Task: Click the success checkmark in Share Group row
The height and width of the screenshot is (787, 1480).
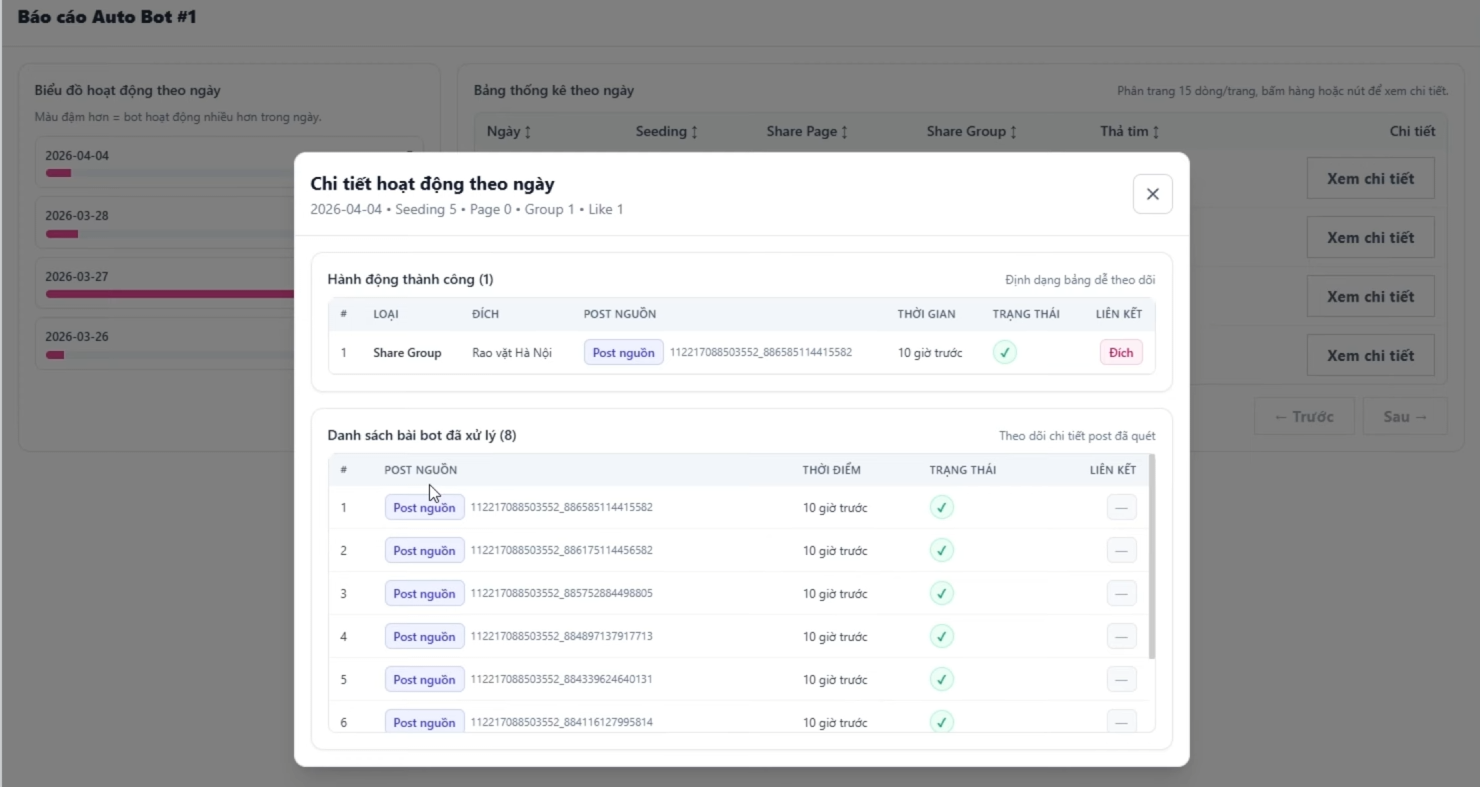Action: 1004,352
